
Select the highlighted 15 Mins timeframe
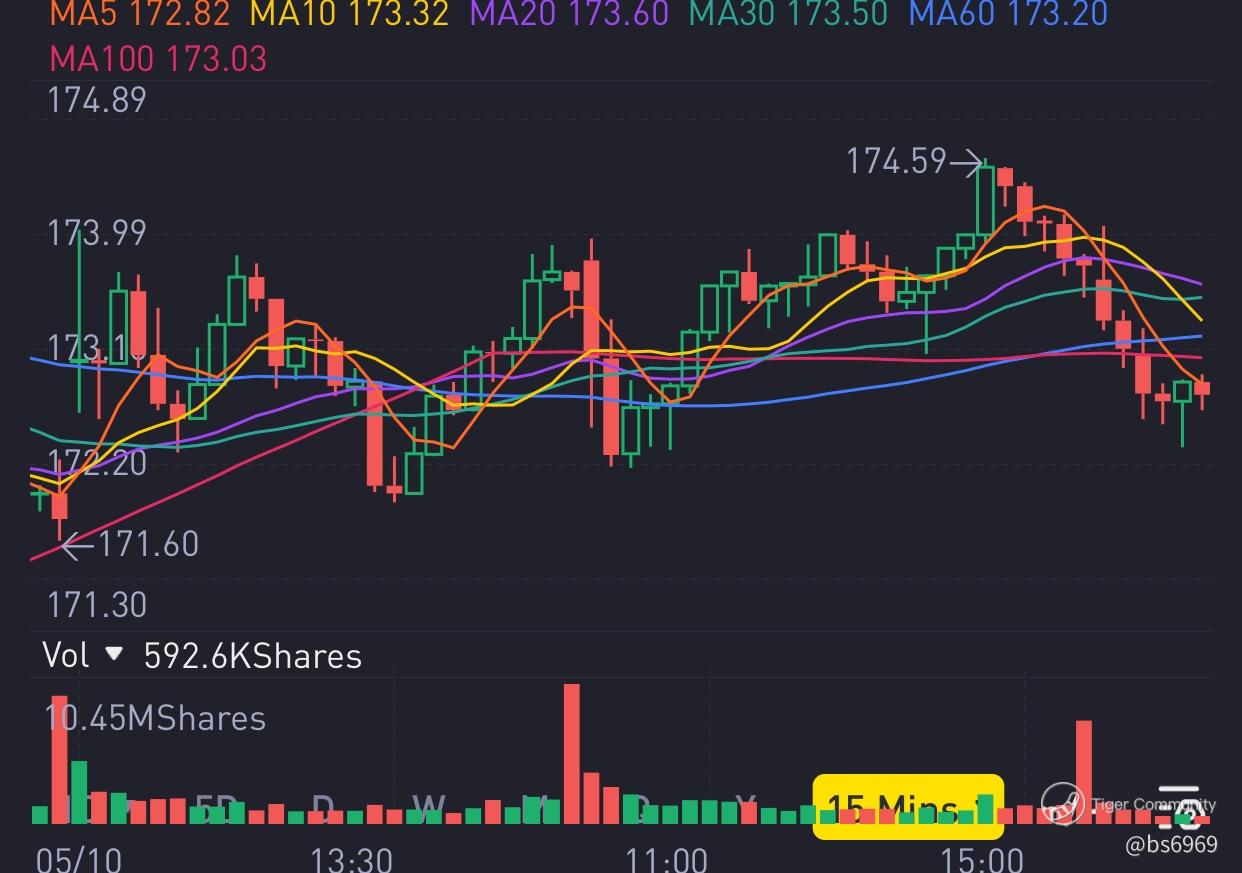(908, 806)
